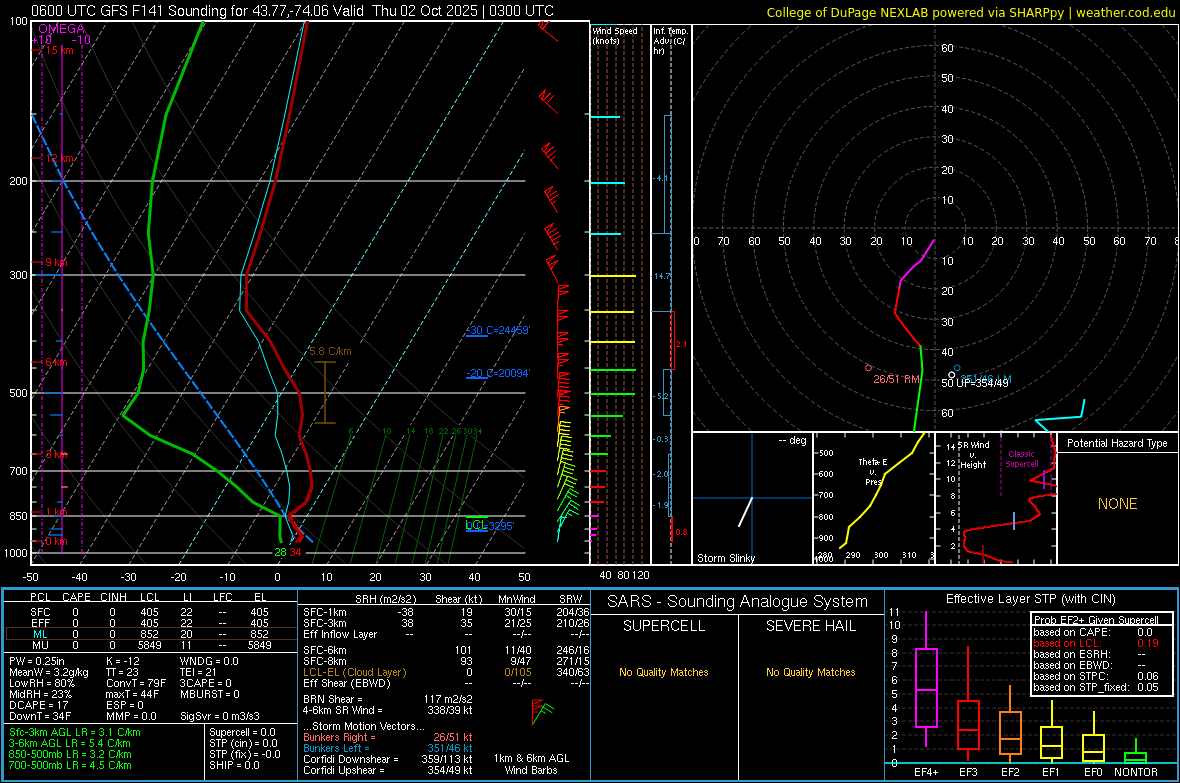1180x783 pixels.
Task: Click the Corfidi Downshear = 359/113 kt line
Action: (x=388, y=759)
